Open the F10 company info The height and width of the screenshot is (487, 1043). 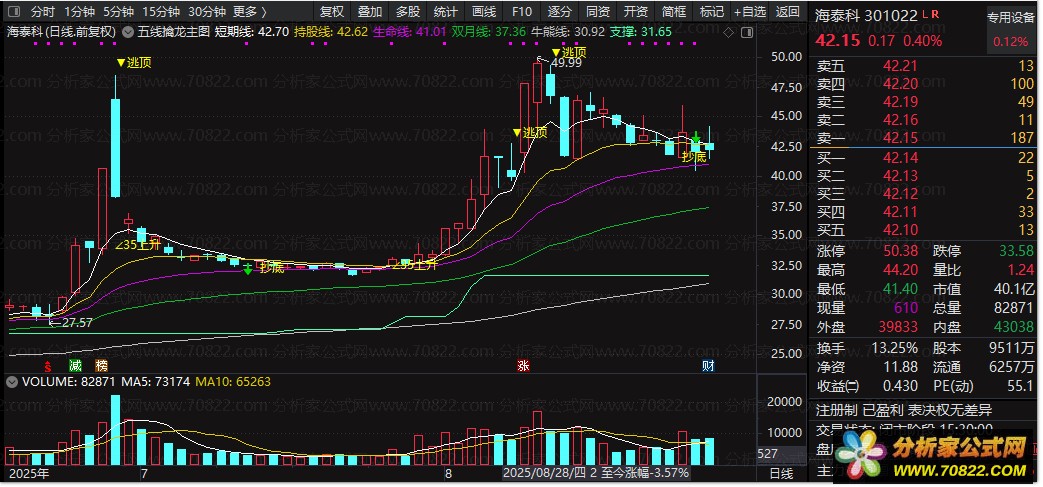click(x=522, y=11)
